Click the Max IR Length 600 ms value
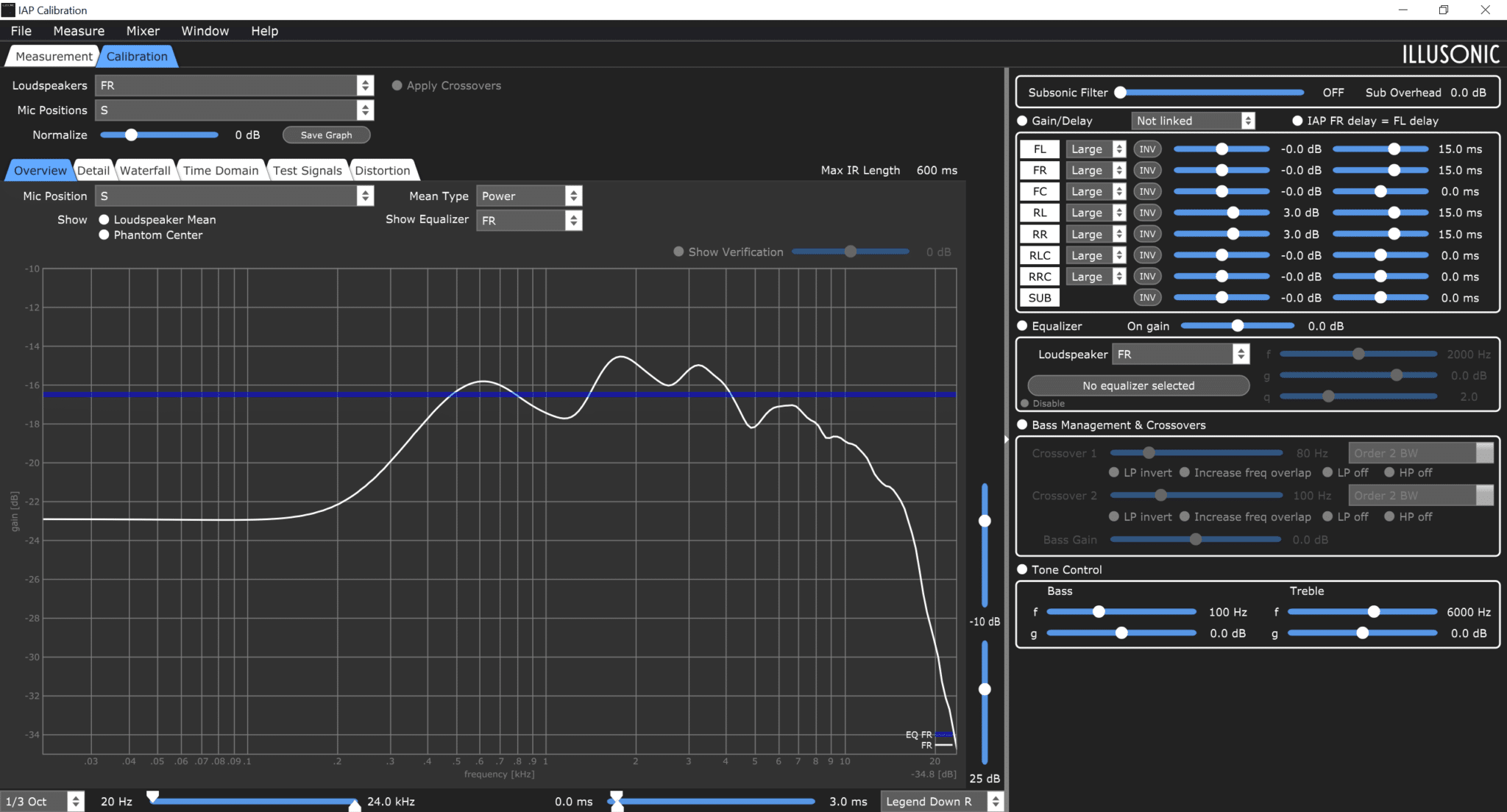This screenshot has height=812, width=1507. (937, 171)
